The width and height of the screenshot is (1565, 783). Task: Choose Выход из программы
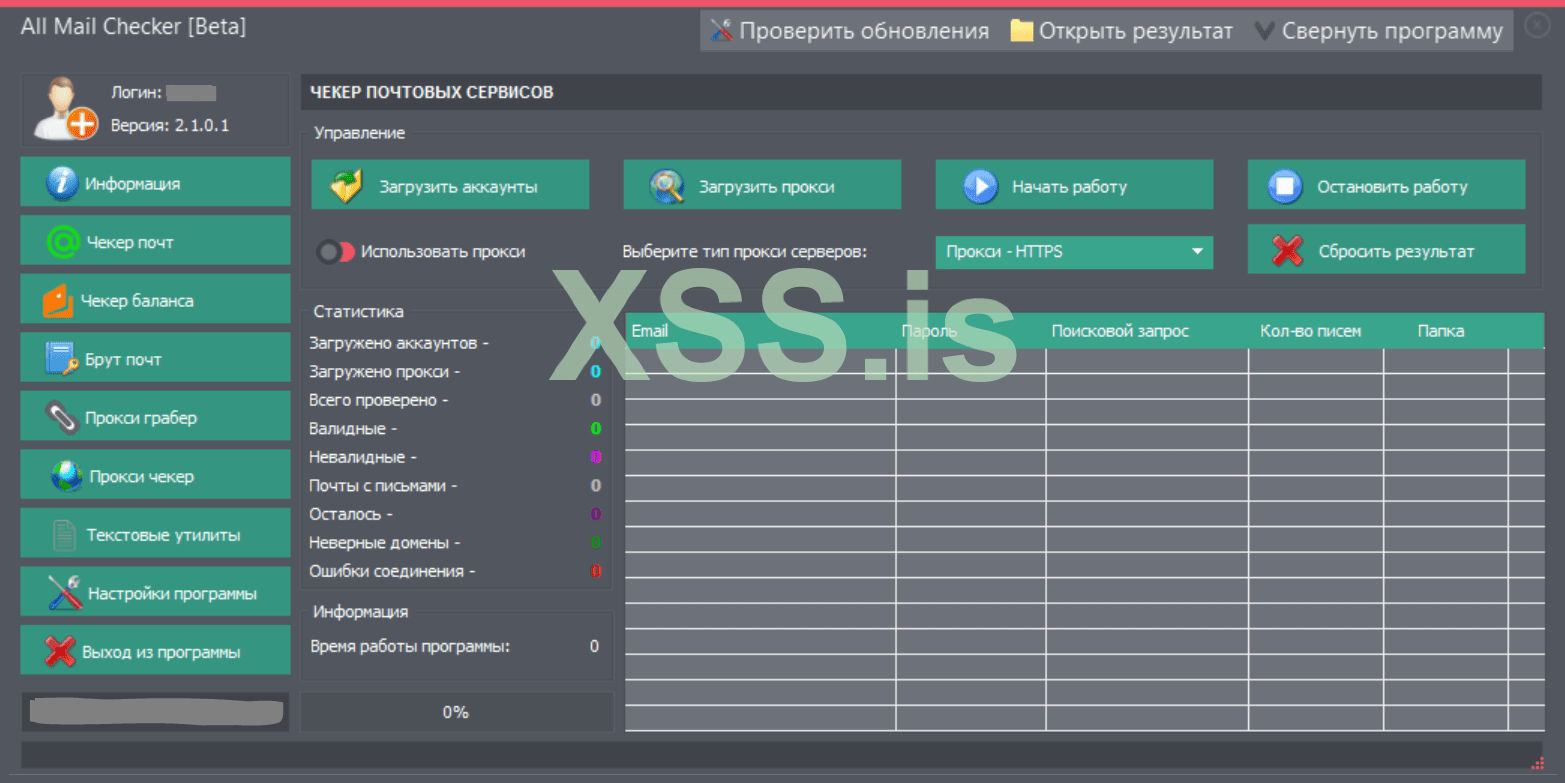point(155,652)
